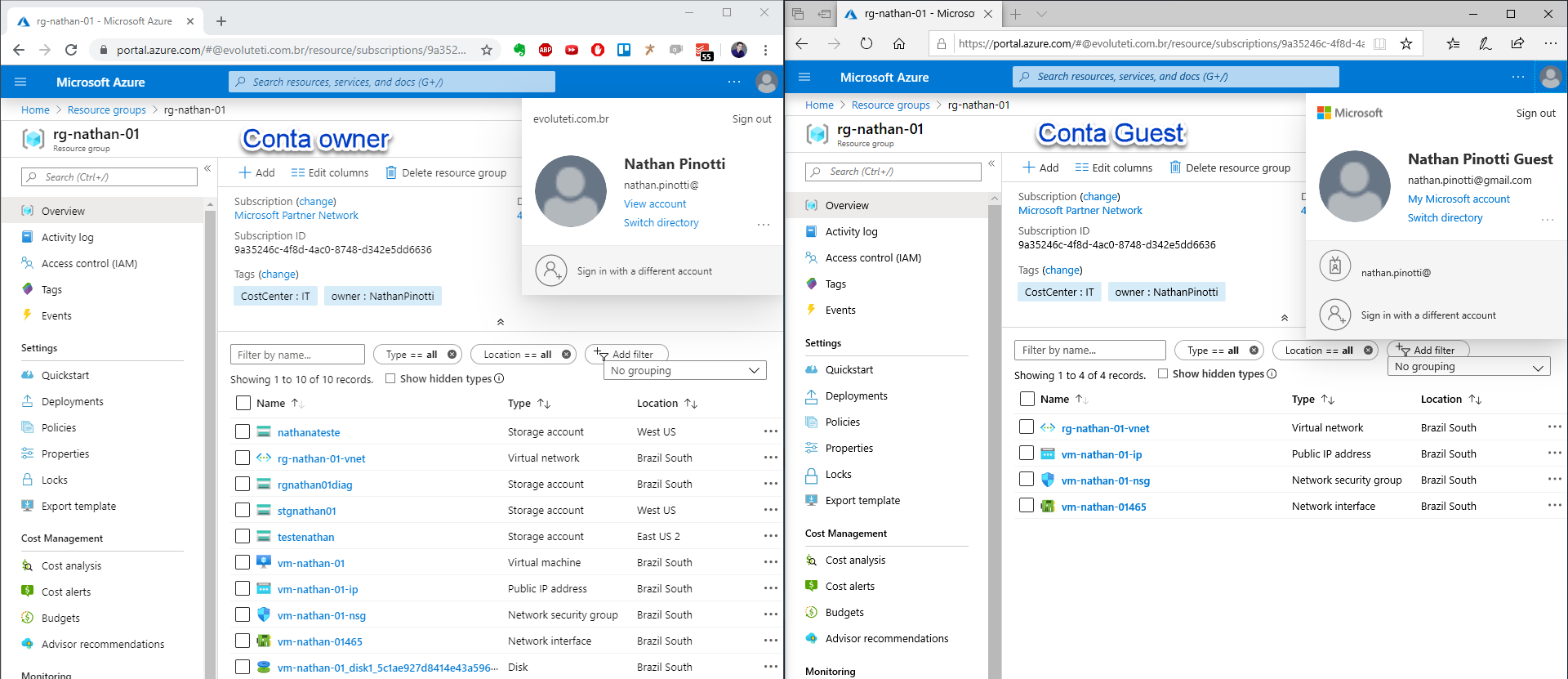Screen dimensions: 1568x679
Task: Click refresh button in right Edge window
Action: point(866,43)
